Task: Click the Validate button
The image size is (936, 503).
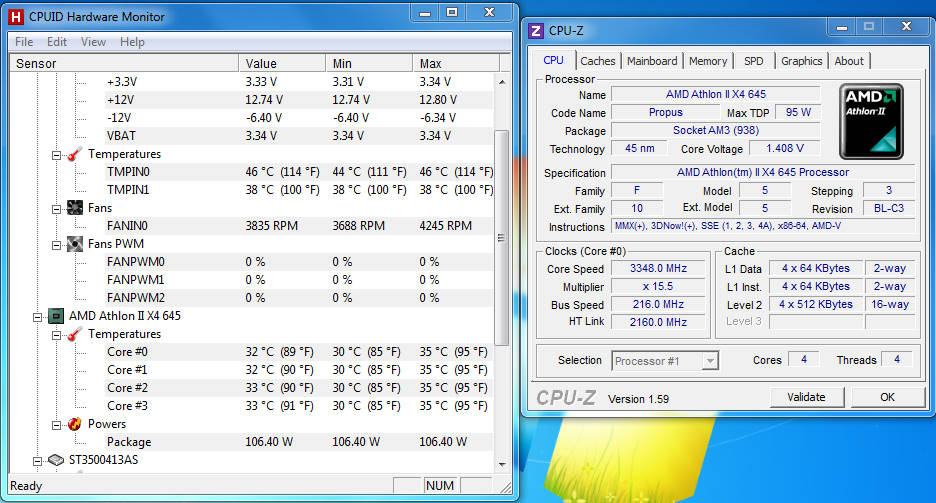Action: click(806, 397)
